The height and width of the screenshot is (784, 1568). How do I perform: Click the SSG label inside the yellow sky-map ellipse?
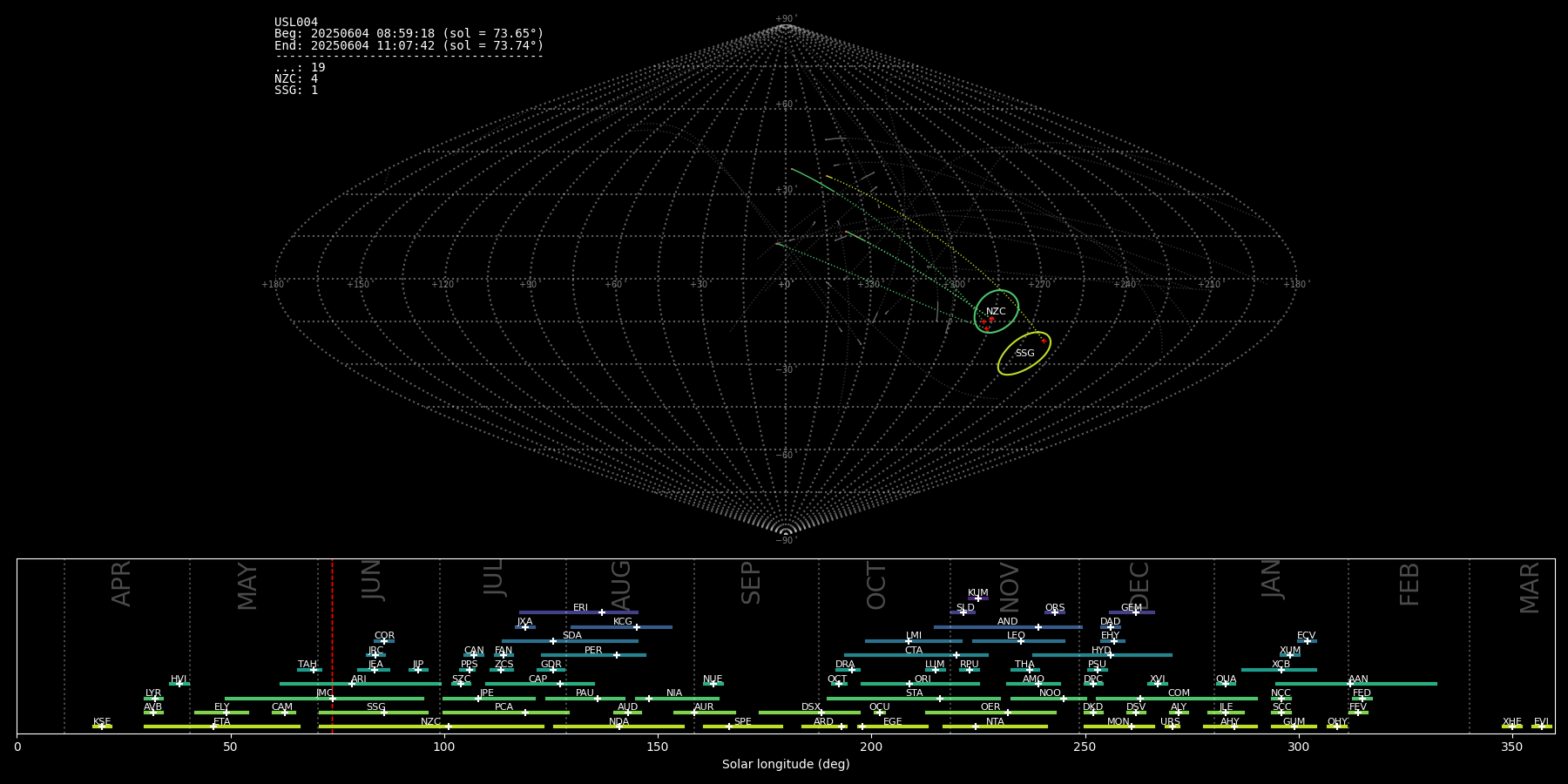point(1024,353)
